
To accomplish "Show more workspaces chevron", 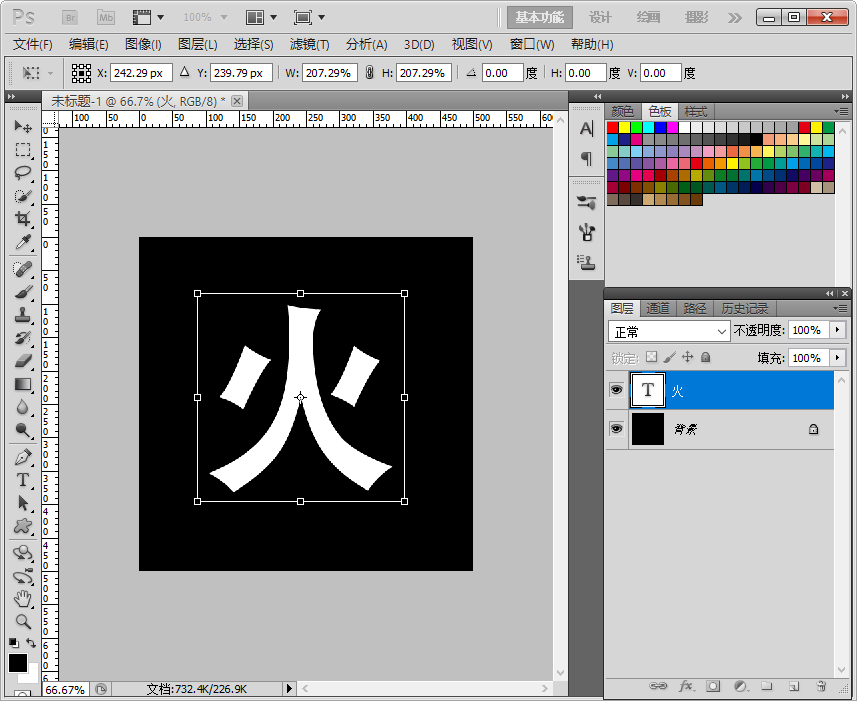I will [x=735, y=18].
